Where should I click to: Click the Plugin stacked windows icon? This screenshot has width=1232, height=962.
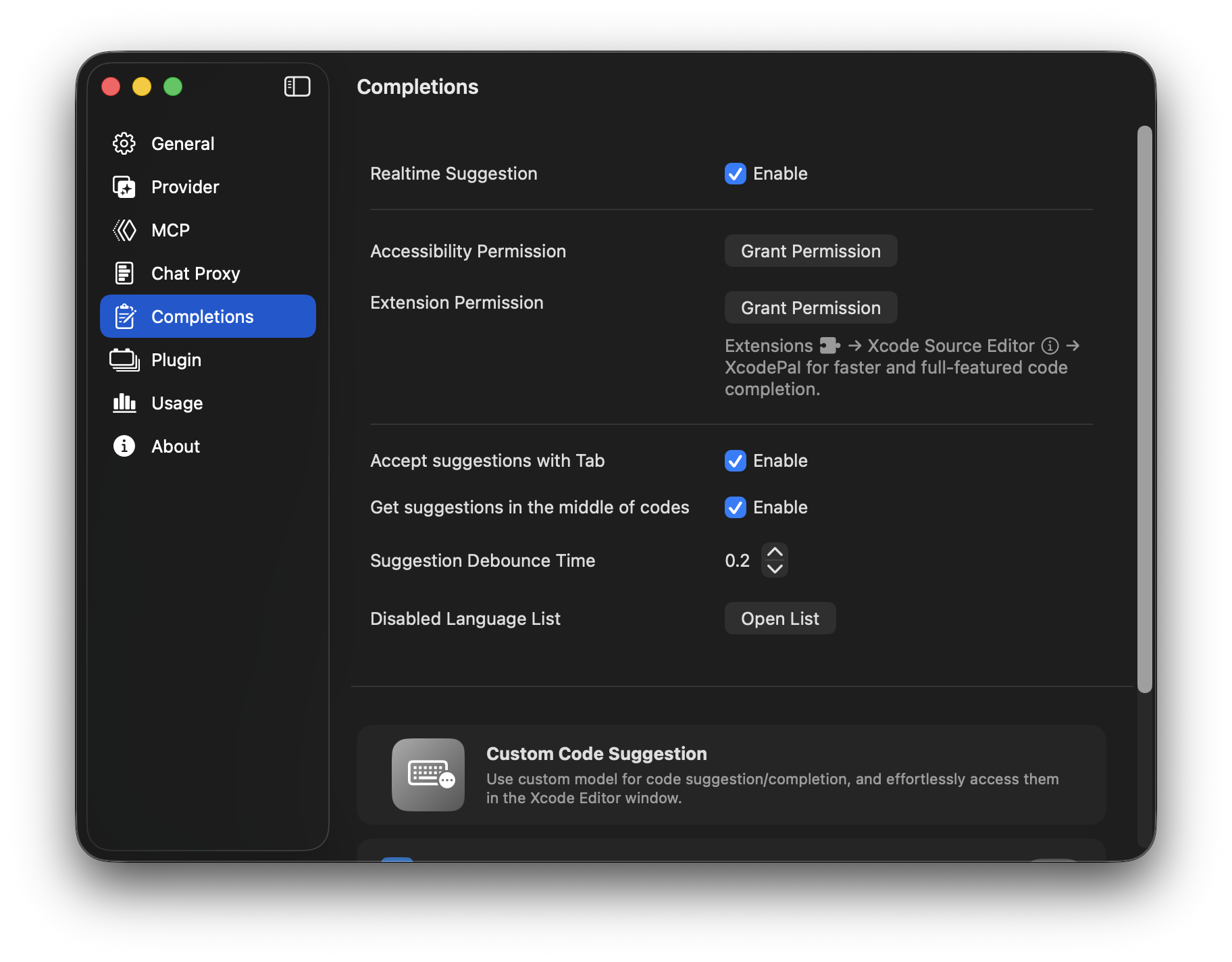(124, 359)
